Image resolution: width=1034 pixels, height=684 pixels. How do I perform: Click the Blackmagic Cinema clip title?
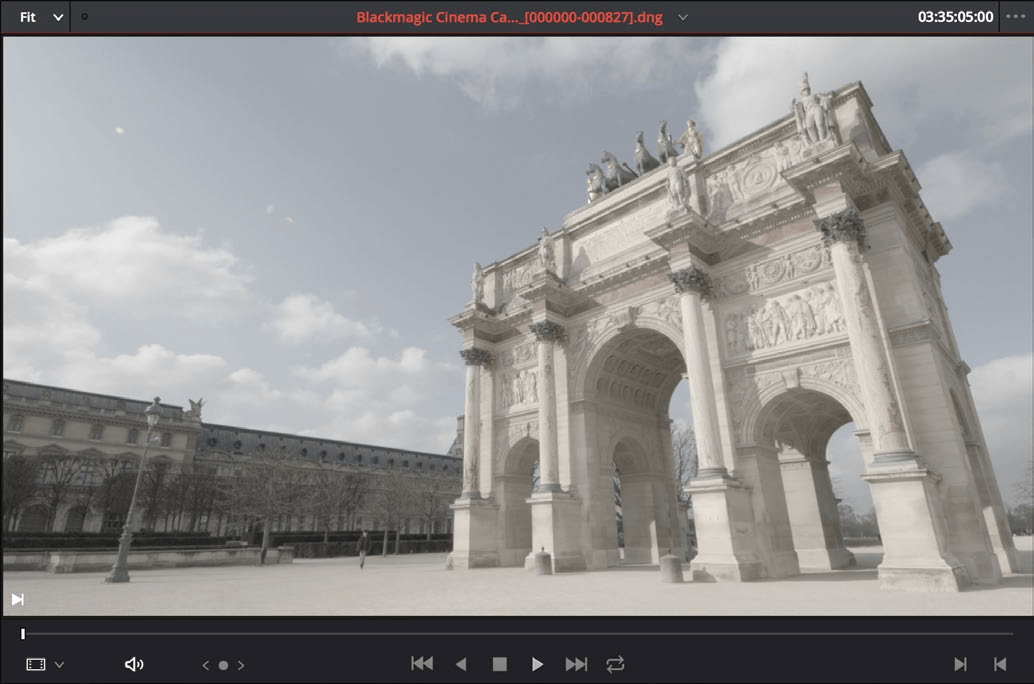[x=509, y=17]
